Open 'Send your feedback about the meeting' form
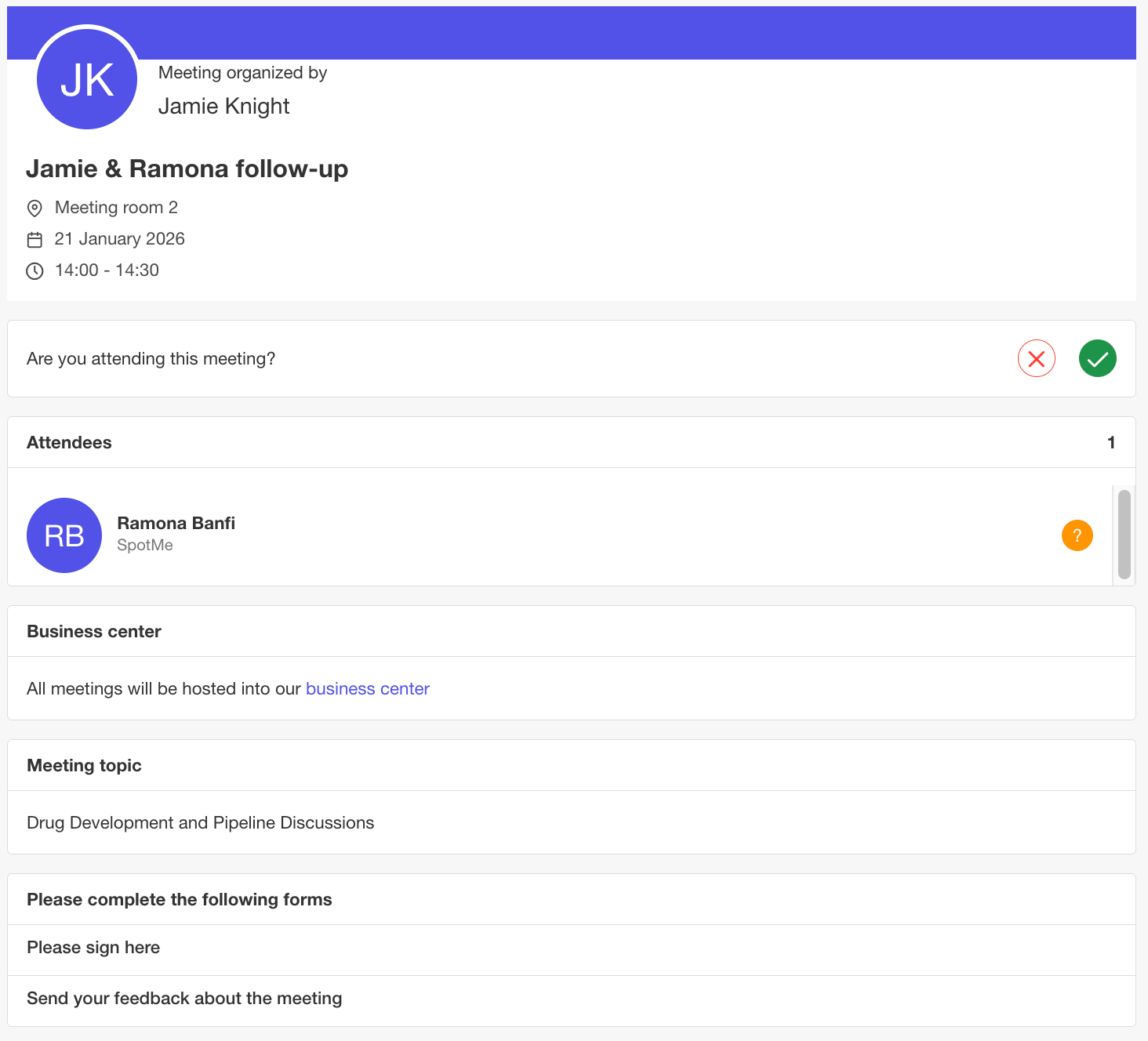This screenshot has height=1041, width=1148. point(572,999)
